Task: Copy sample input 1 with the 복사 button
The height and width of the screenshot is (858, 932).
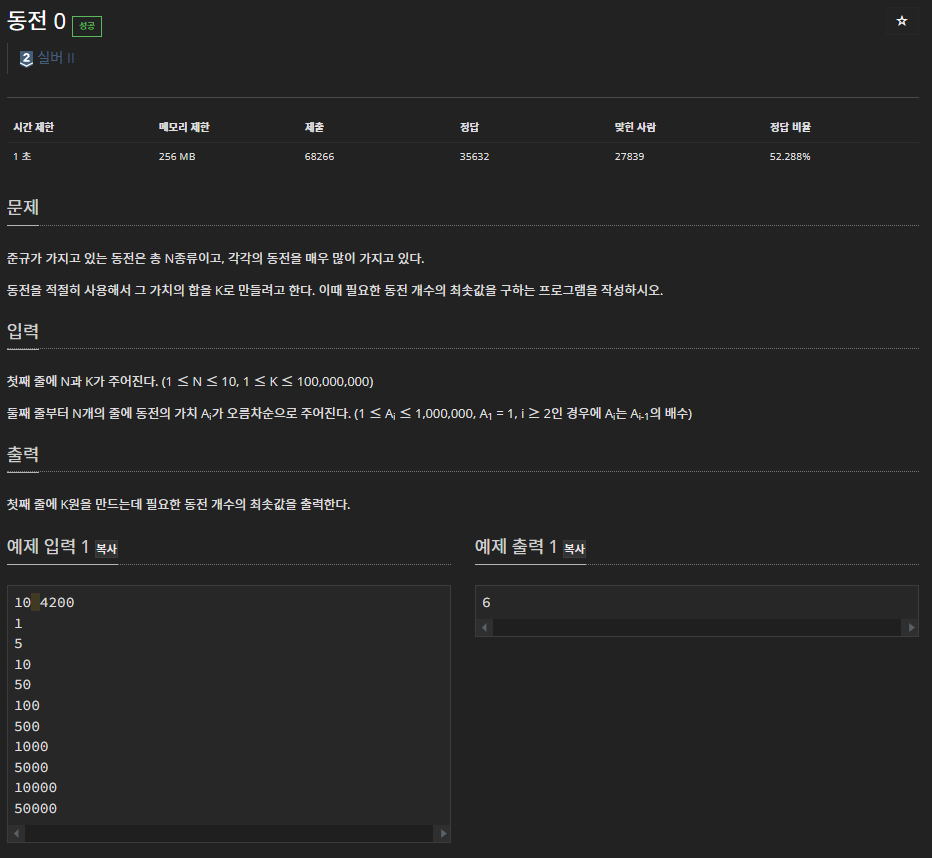Action: pyautogui.click(x=105, y=548)
